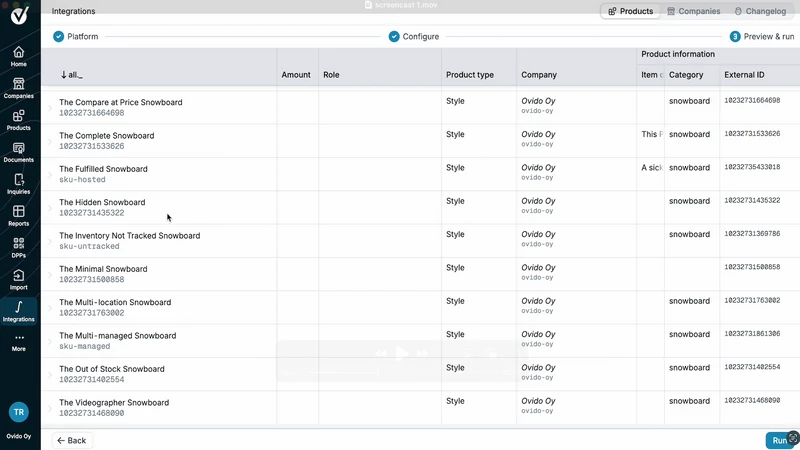The image size is (800, 450).
Task: Click the TR user avatar
Action: [19, 412]
